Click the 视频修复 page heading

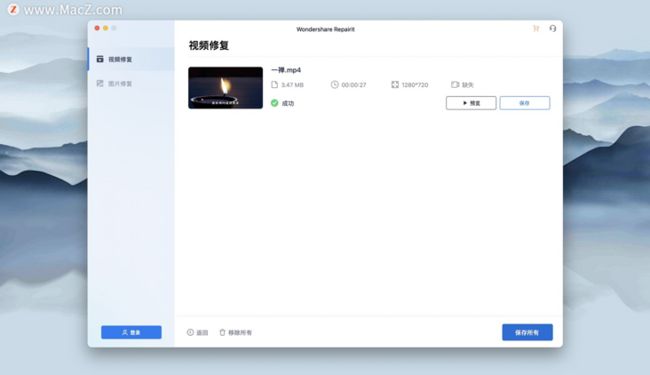tap(209, 46)
